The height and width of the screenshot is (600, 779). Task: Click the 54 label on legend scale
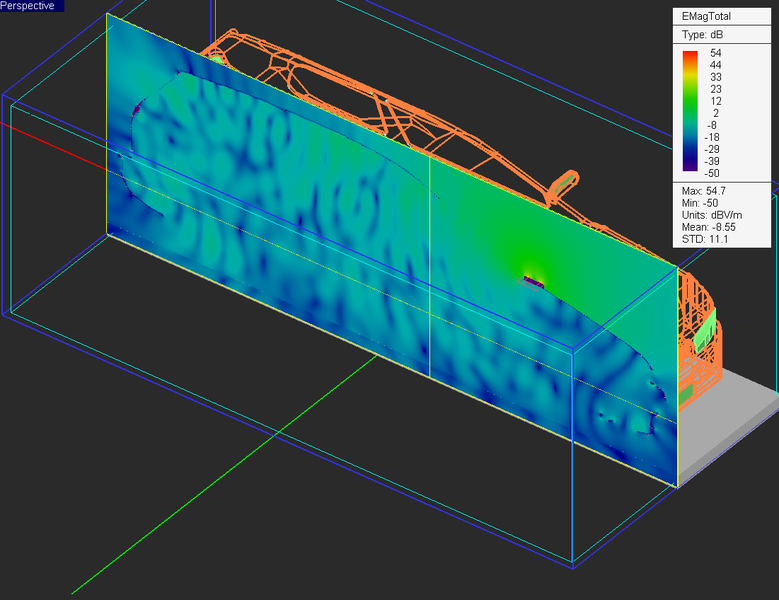tap(716, 52)
